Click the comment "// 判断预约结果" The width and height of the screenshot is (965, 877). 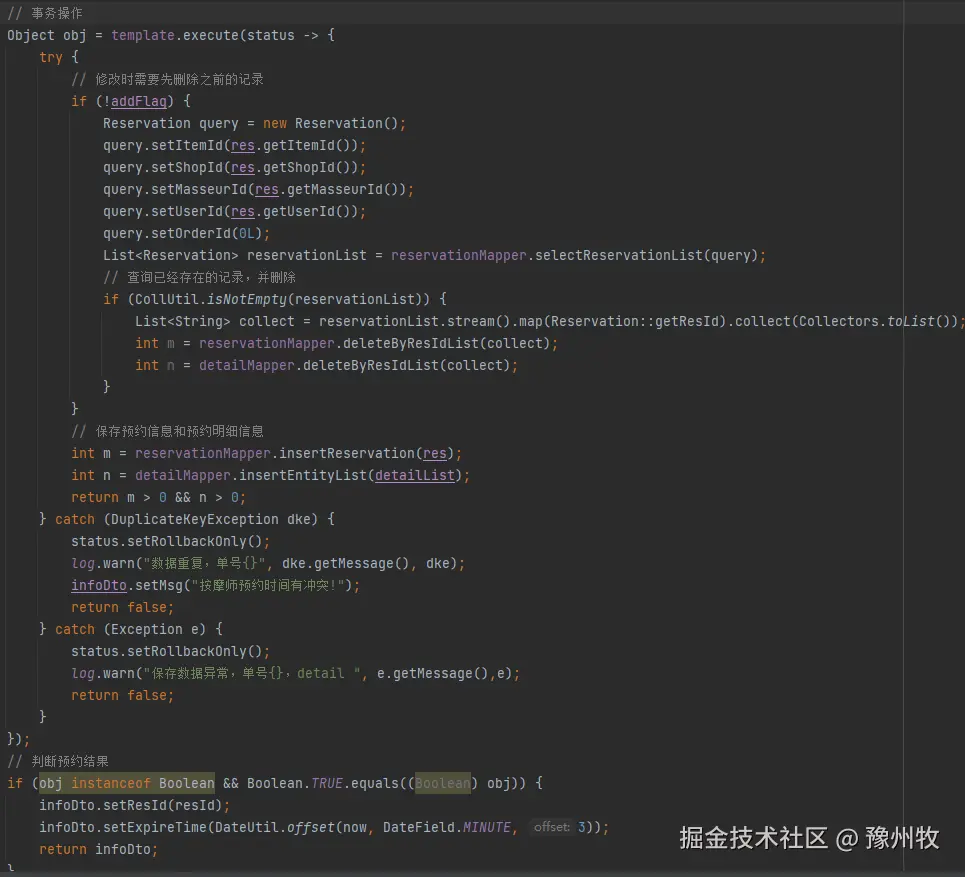(58, 761)
